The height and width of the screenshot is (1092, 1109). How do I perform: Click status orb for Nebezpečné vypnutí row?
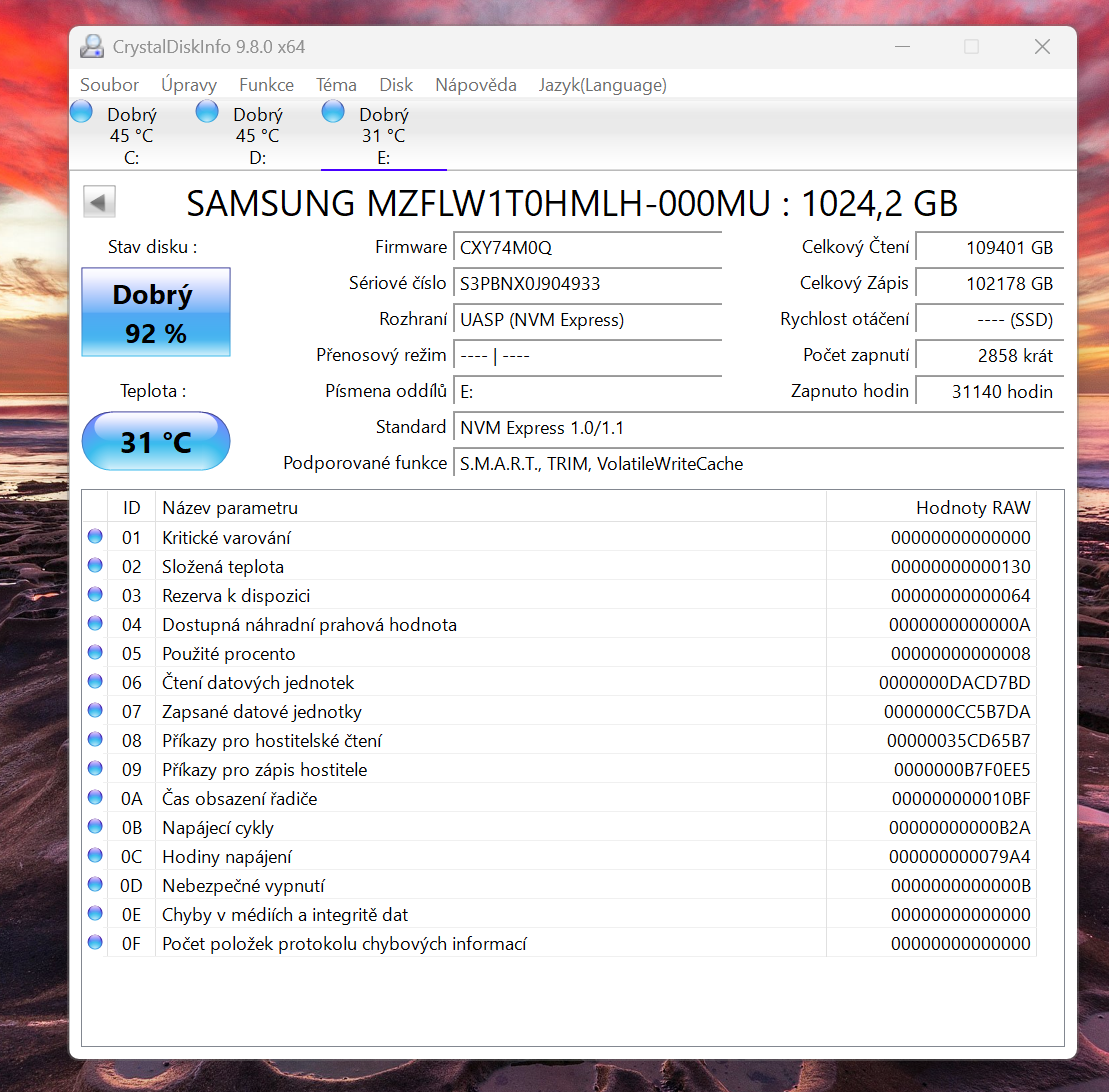point(95,884)
